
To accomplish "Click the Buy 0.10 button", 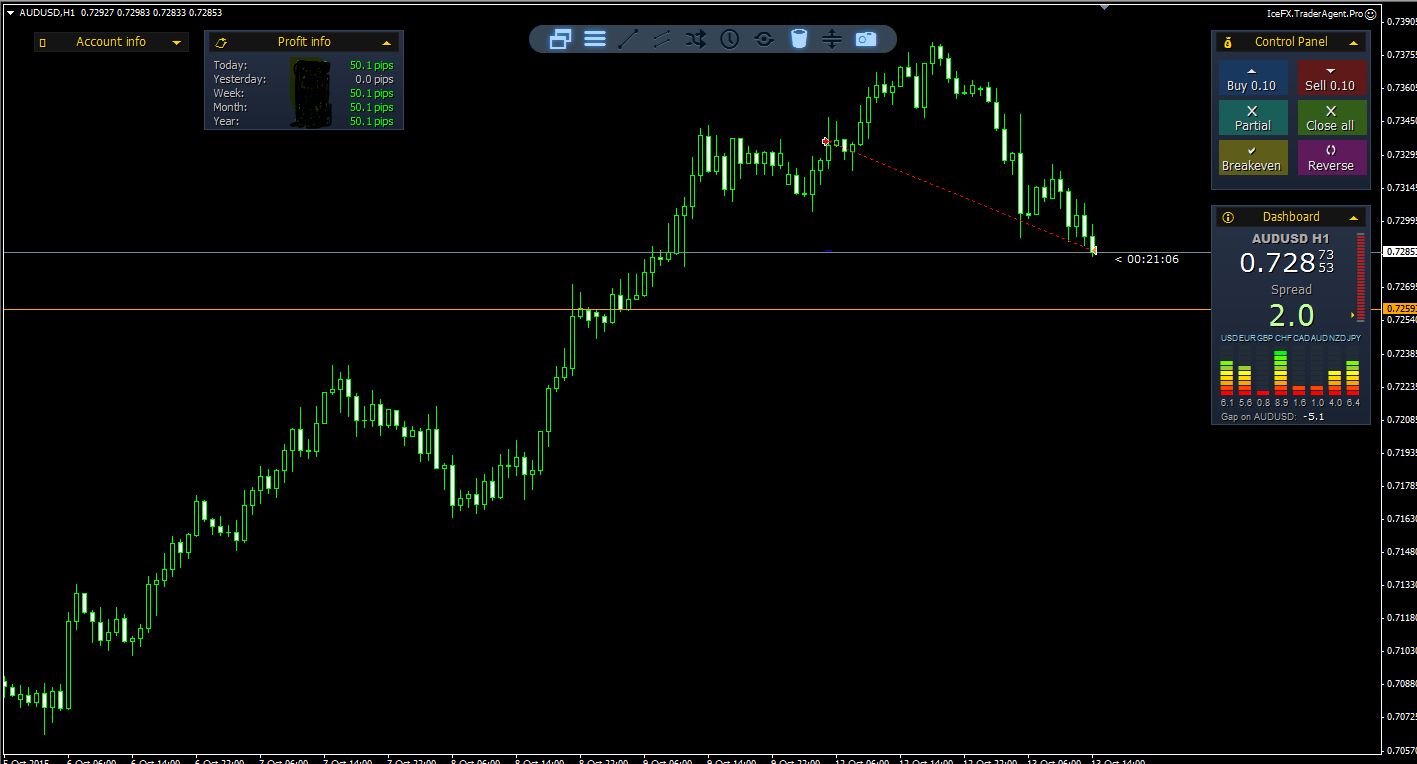I will point(1252,79).
